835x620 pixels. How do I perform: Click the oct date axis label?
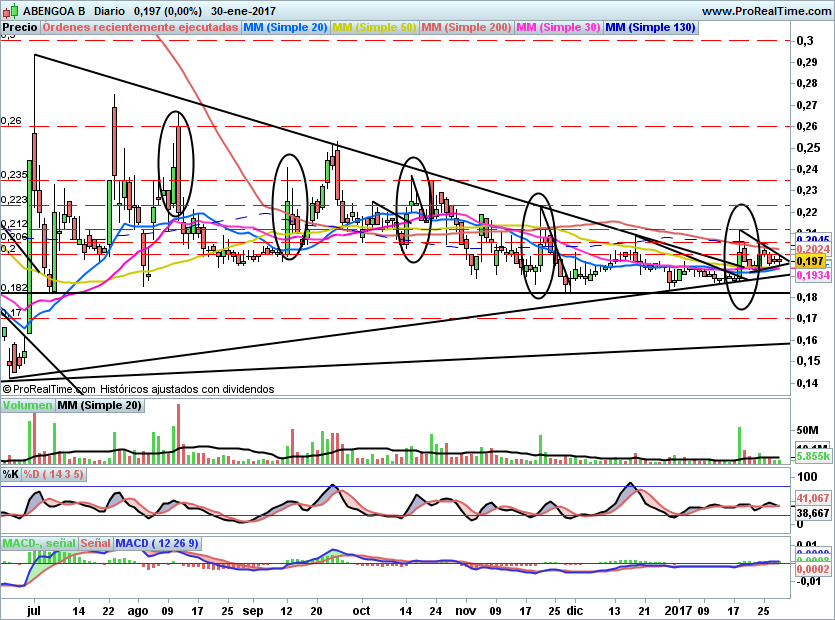point(361,610)
